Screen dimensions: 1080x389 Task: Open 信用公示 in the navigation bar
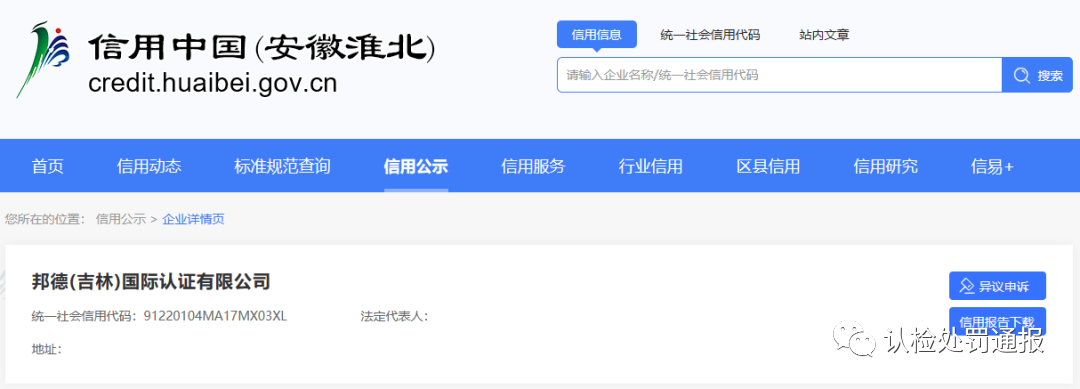(416, 166)
